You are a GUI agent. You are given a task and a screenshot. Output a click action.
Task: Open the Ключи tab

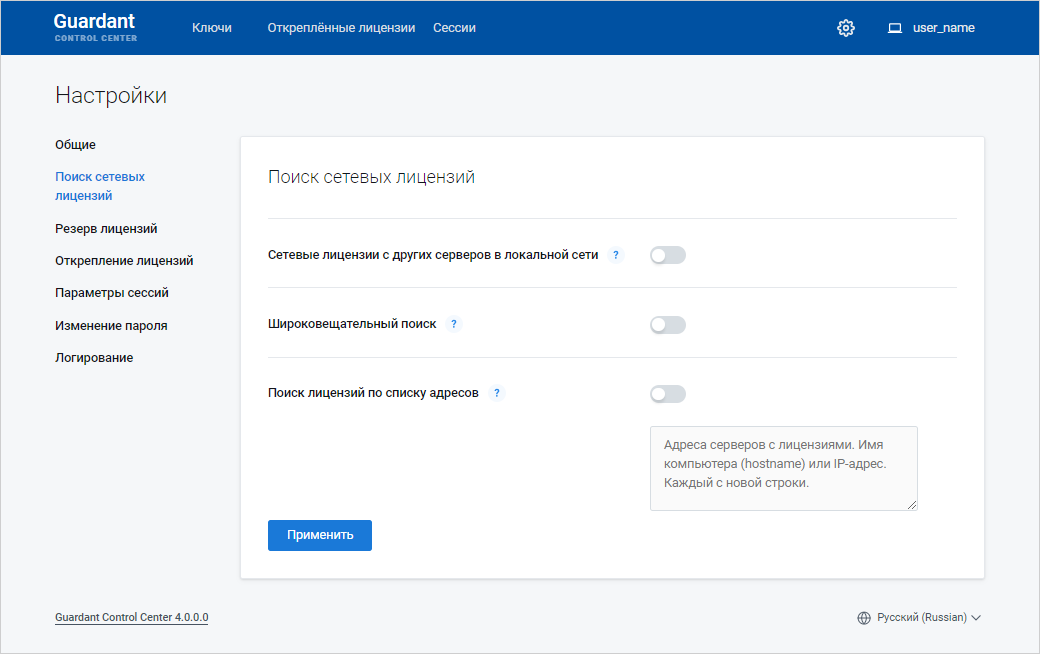coord(212,28)
